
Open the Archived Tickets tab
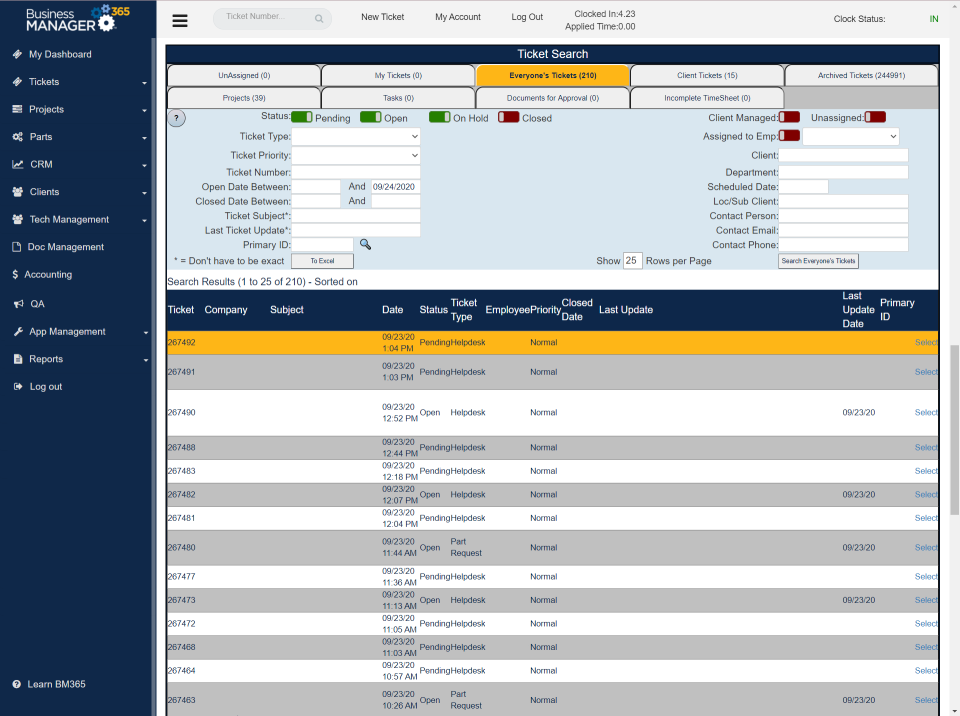coord(862,74)
